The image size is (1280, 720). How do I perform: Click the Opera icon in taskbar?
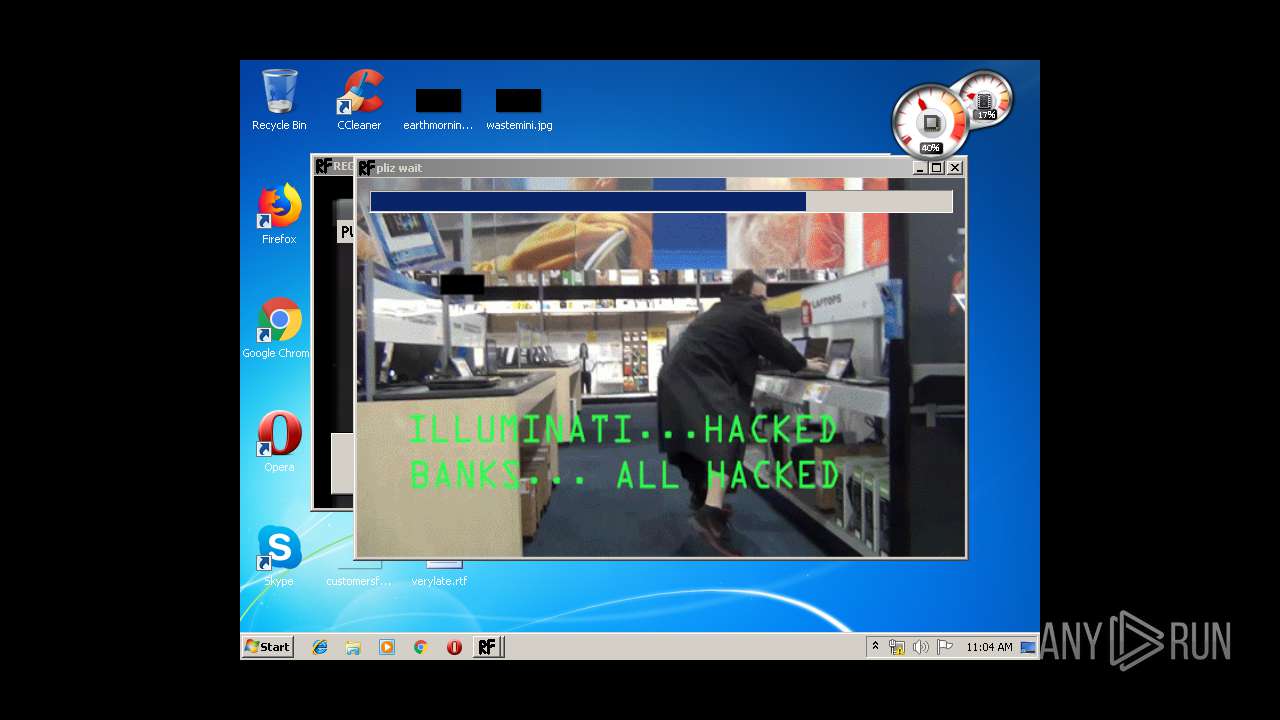pyautogui.click(x=454, y=647)
